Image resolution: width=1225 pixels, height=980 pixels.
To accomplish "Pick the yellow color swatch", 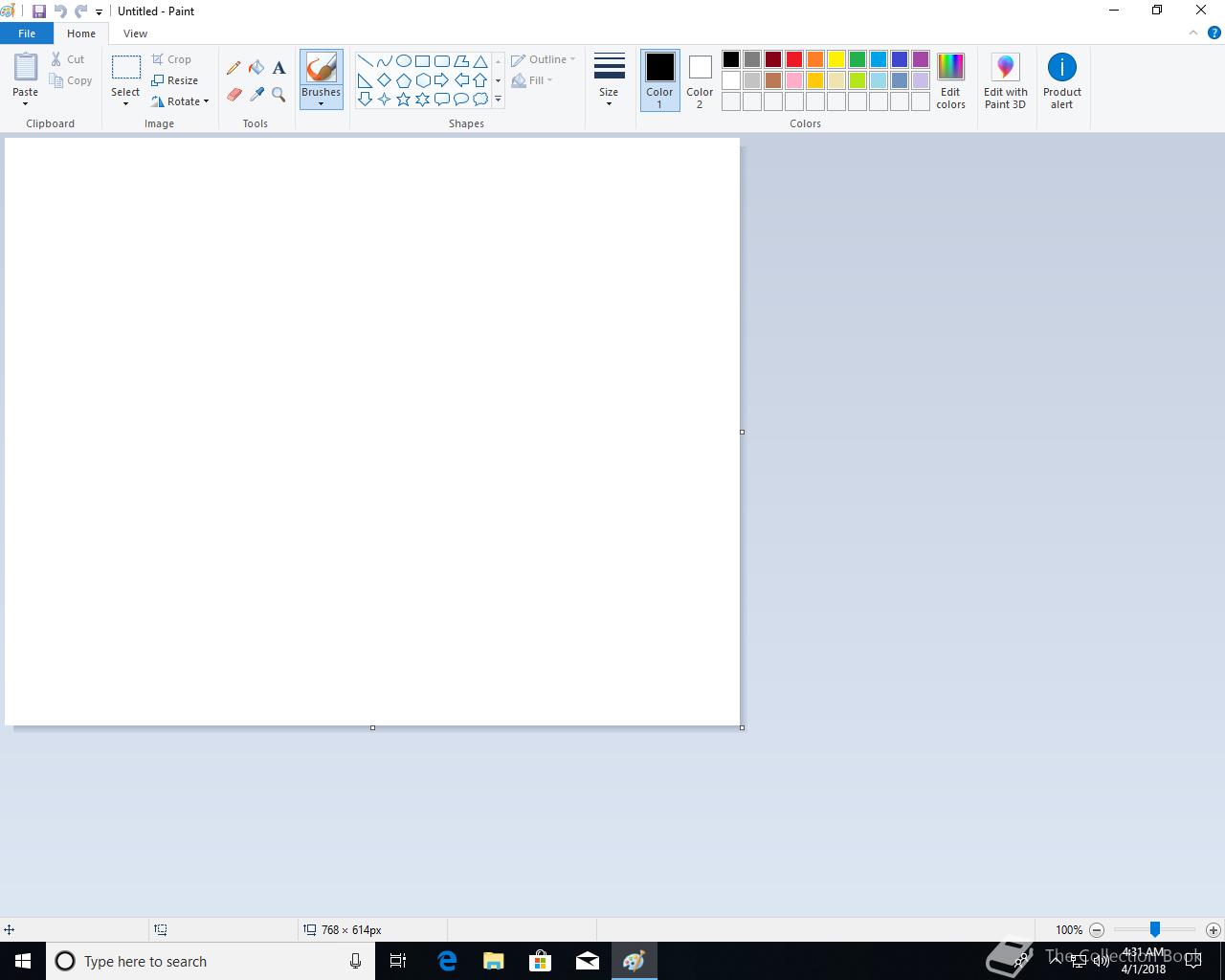I will [x=836, y=59].
